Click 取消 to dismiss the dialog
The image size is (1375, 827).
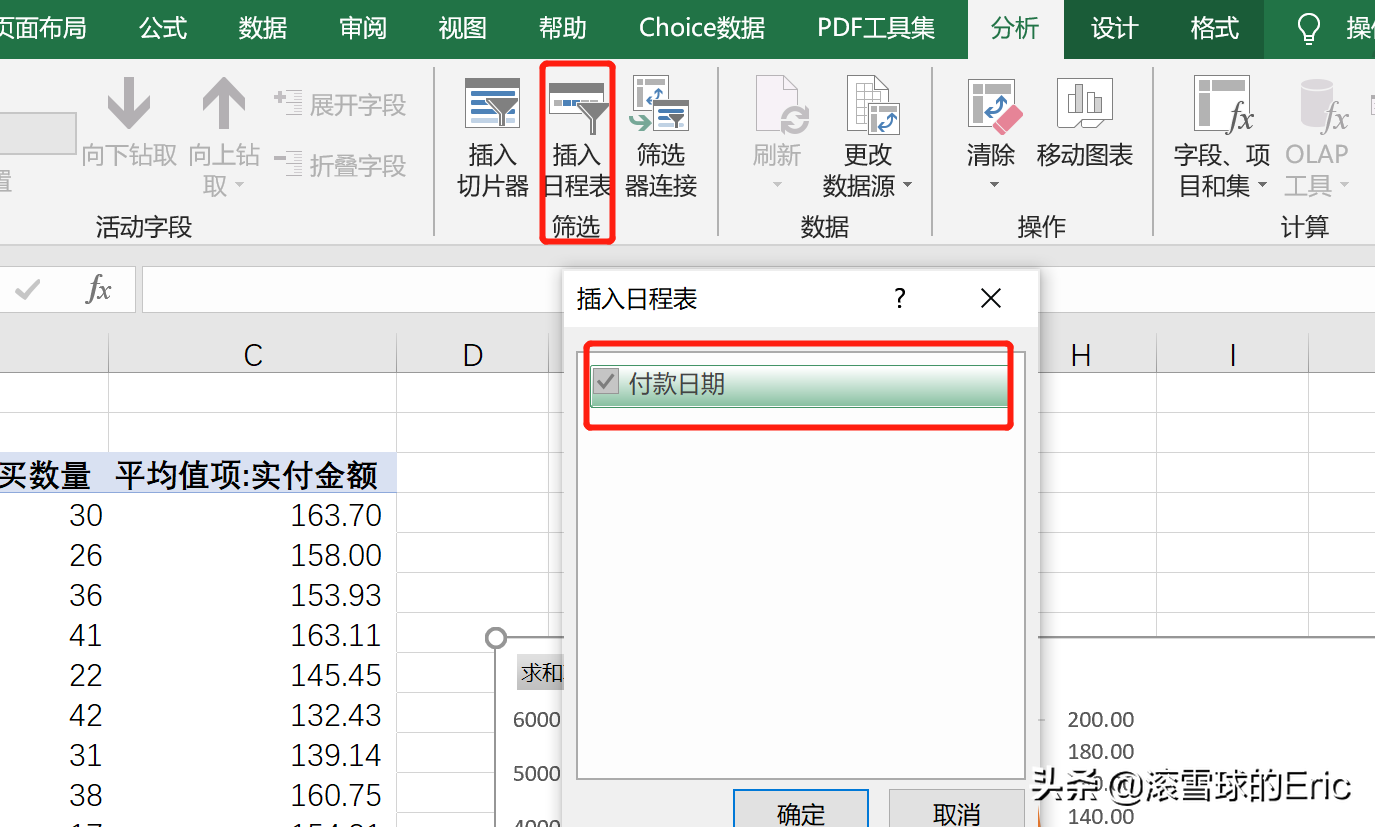coord(955,812)
